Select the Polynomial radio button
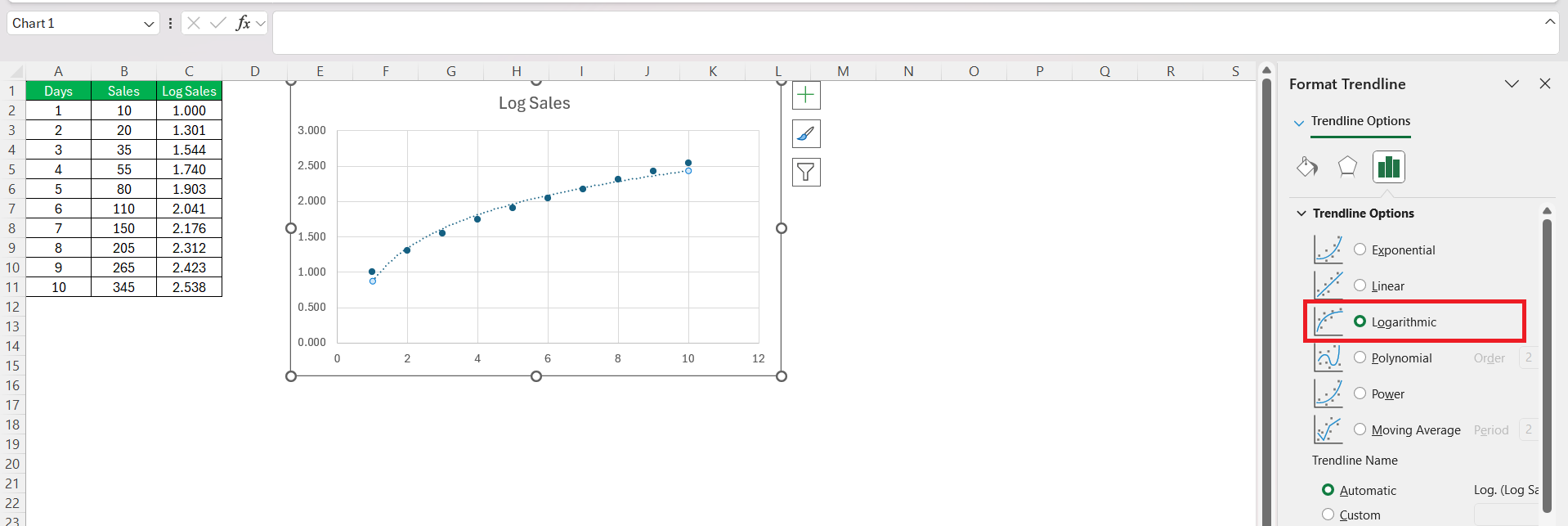Screen dimensions: 1568x526 point(1360,357)
